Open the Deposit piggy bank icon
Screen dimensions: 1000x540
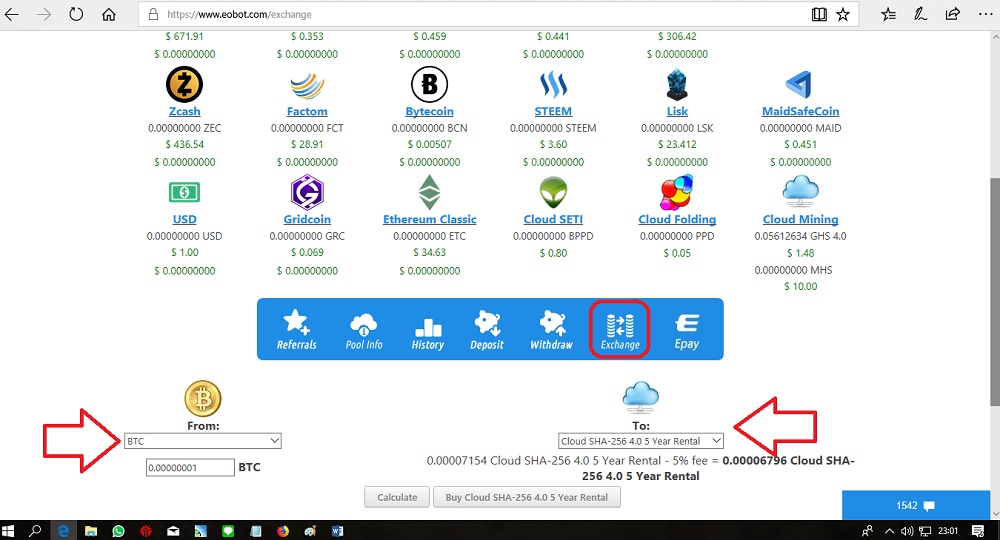[x=487, y=330]
